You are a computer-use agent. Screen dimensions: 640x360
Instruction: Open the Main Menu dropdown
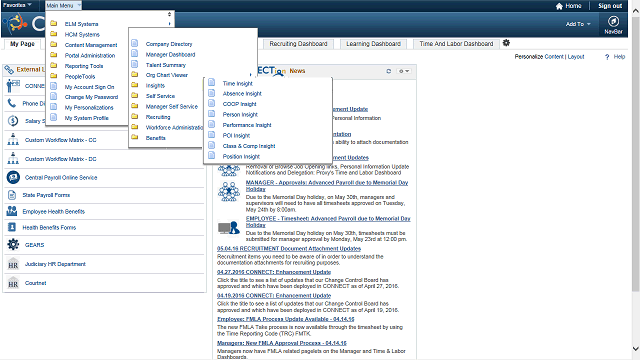coord(63,5)
